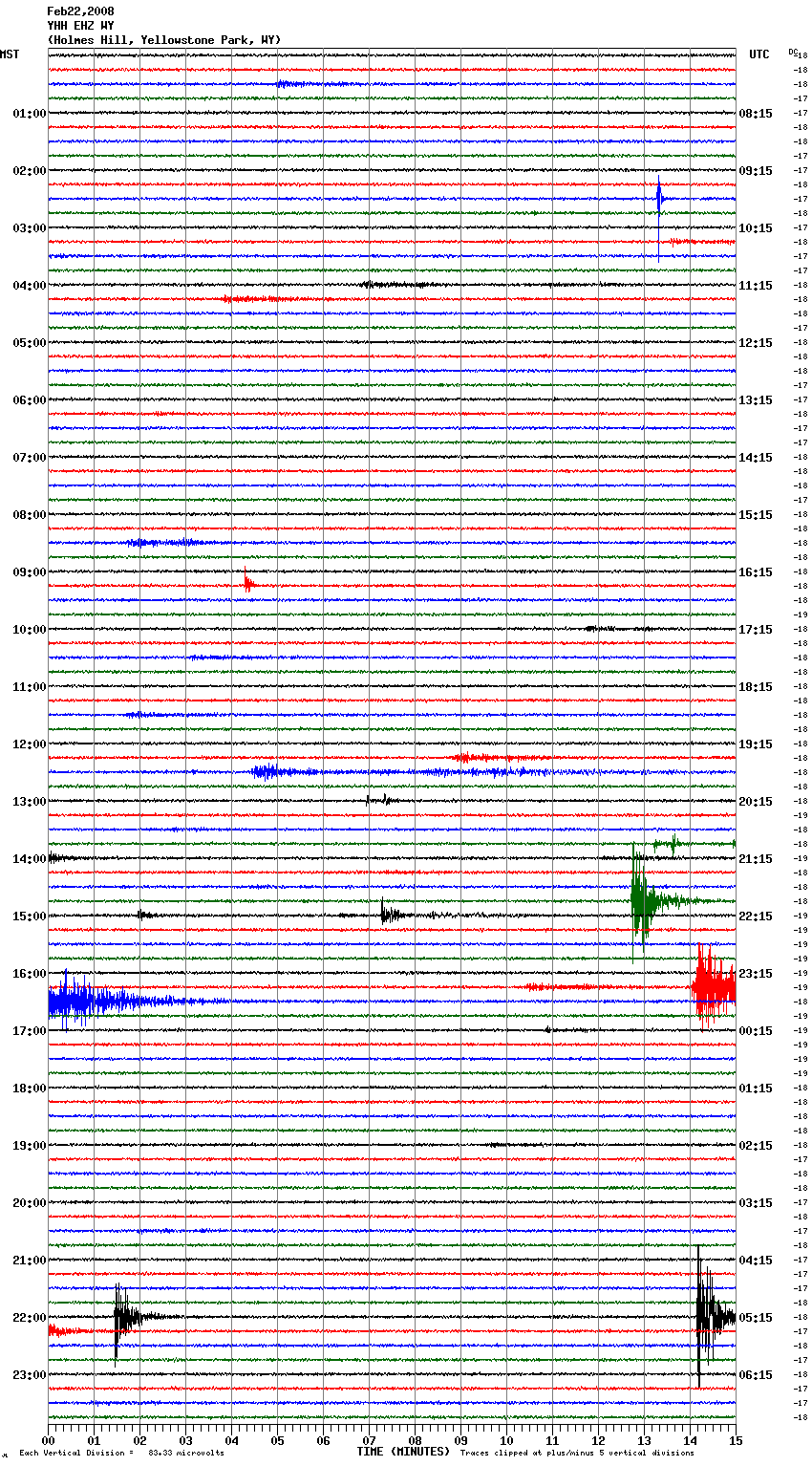Screen dimensions: 812x1466
Task: Click the 11:15 UTC time label
Action: point(756,286)
